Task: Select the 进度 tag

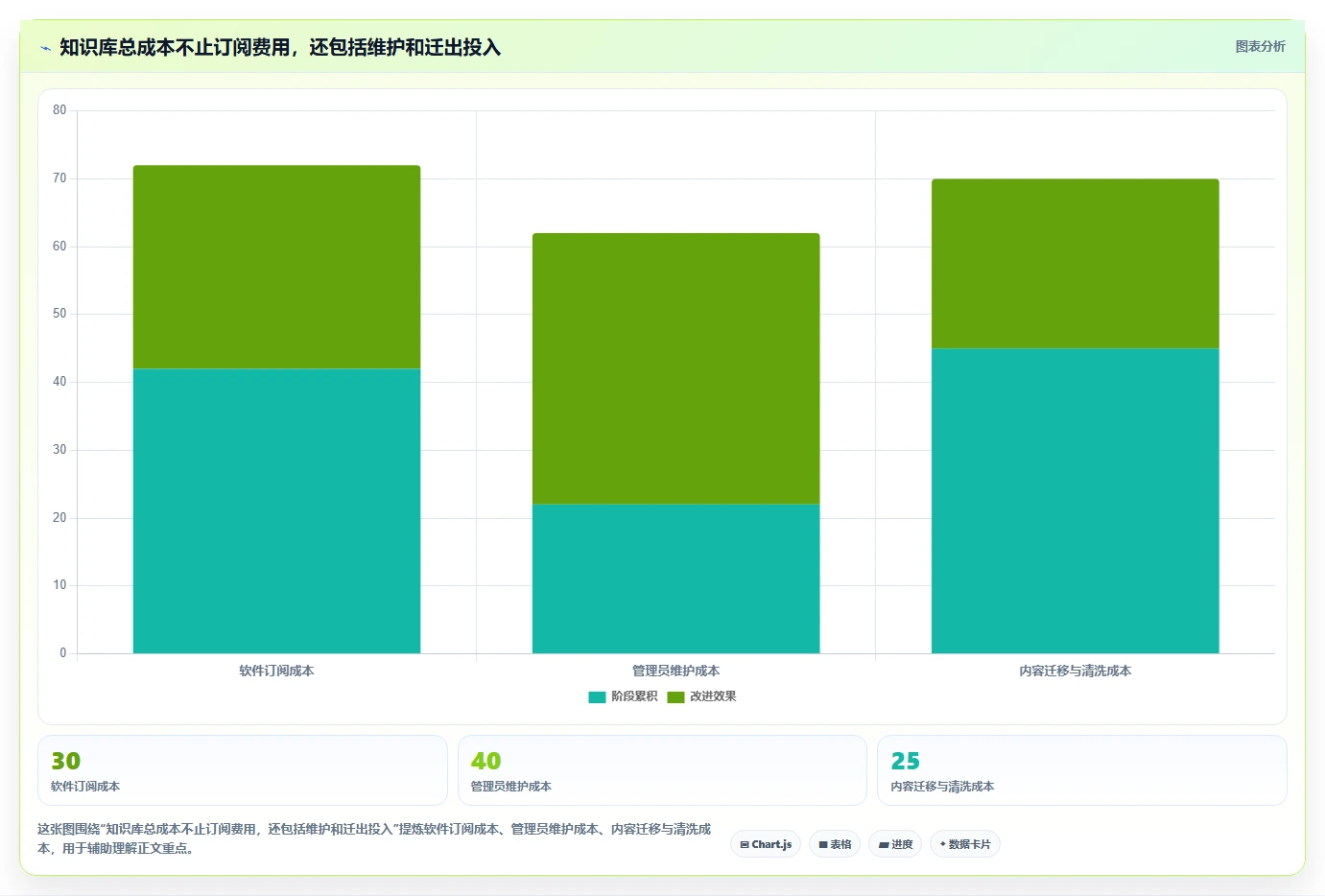Action: (895, 844)
